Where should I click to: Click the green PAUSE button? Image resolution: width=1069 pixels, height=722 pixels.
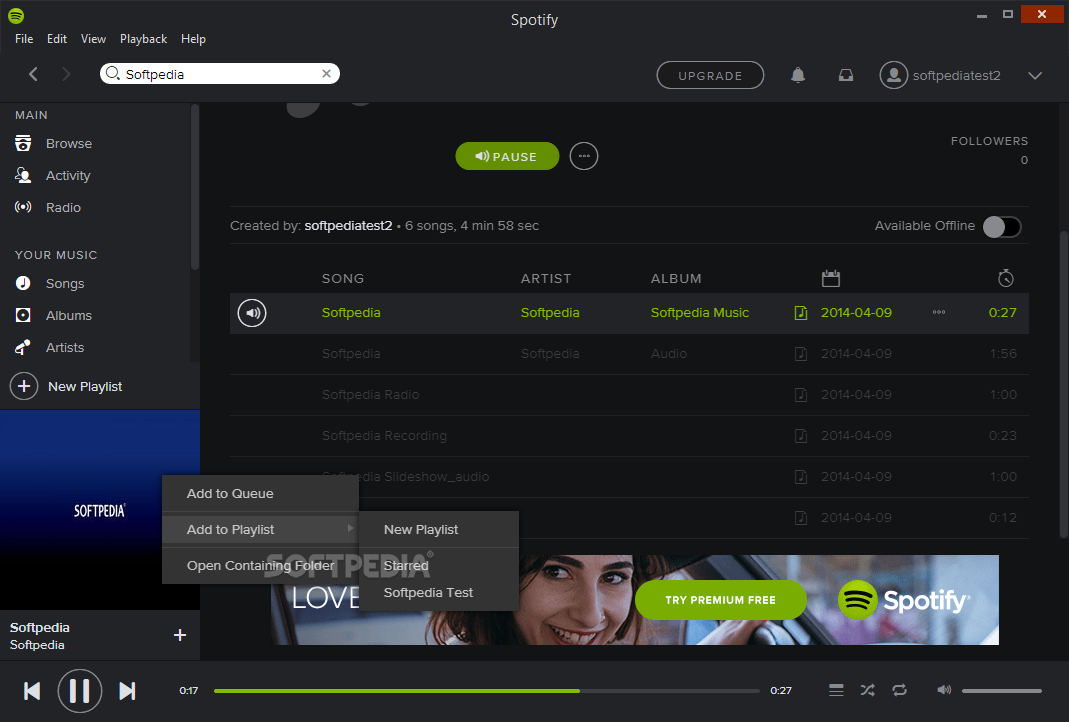click(x=507, y=156)
